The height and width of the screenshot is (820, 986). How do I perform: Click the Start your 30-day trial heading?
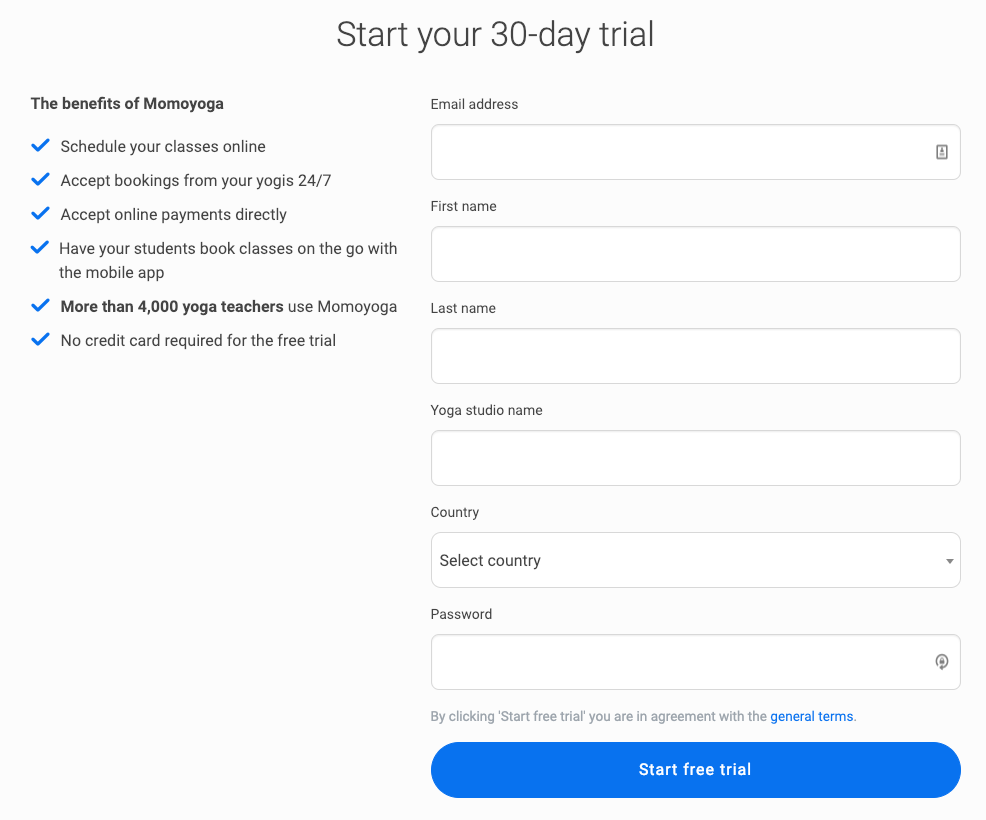(x=495, y=35)
